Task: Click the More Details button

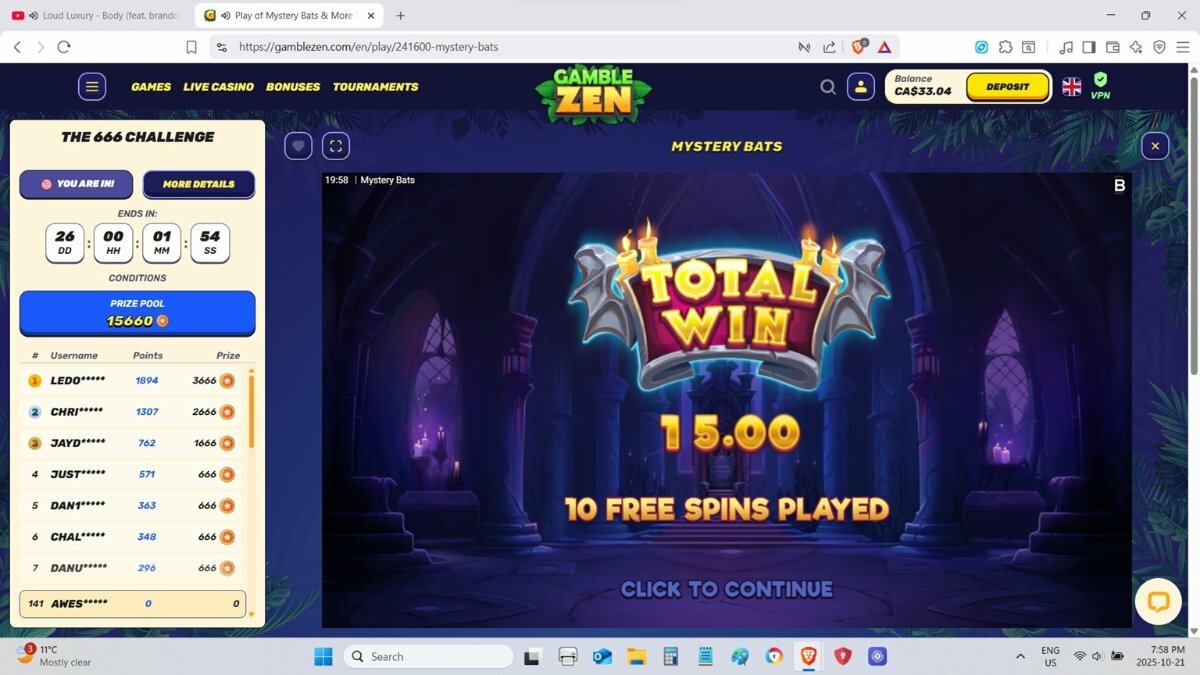Action: click(198, 184)
